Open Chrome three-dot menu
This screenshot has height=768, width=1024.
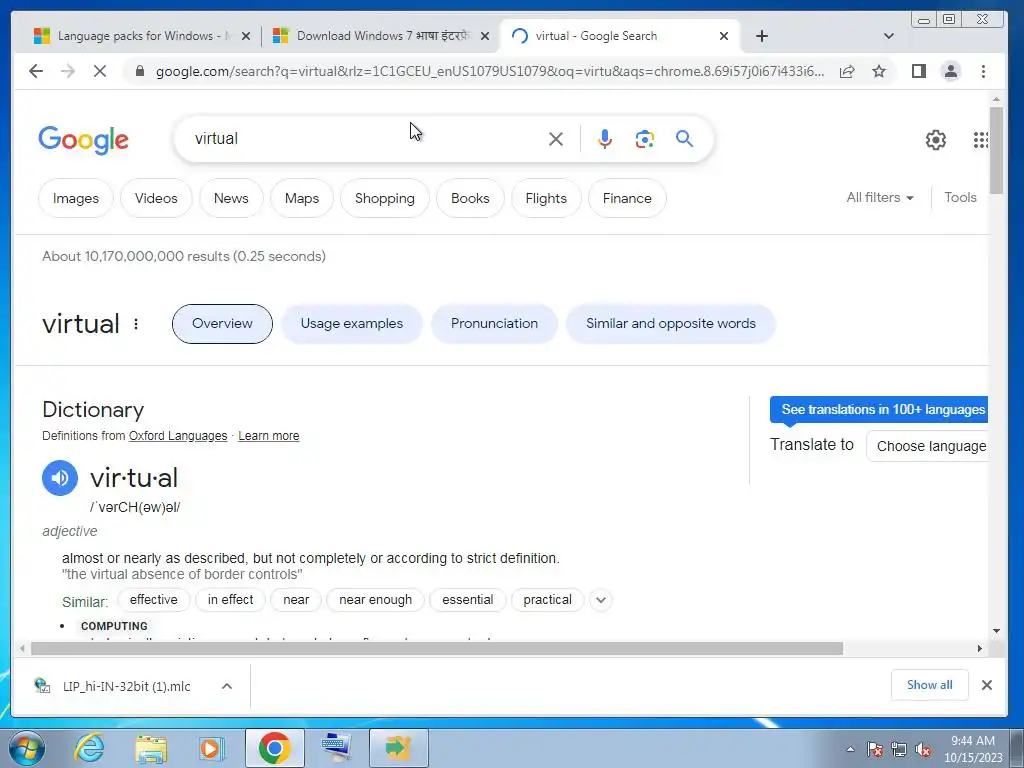click(x=983, y=71)
